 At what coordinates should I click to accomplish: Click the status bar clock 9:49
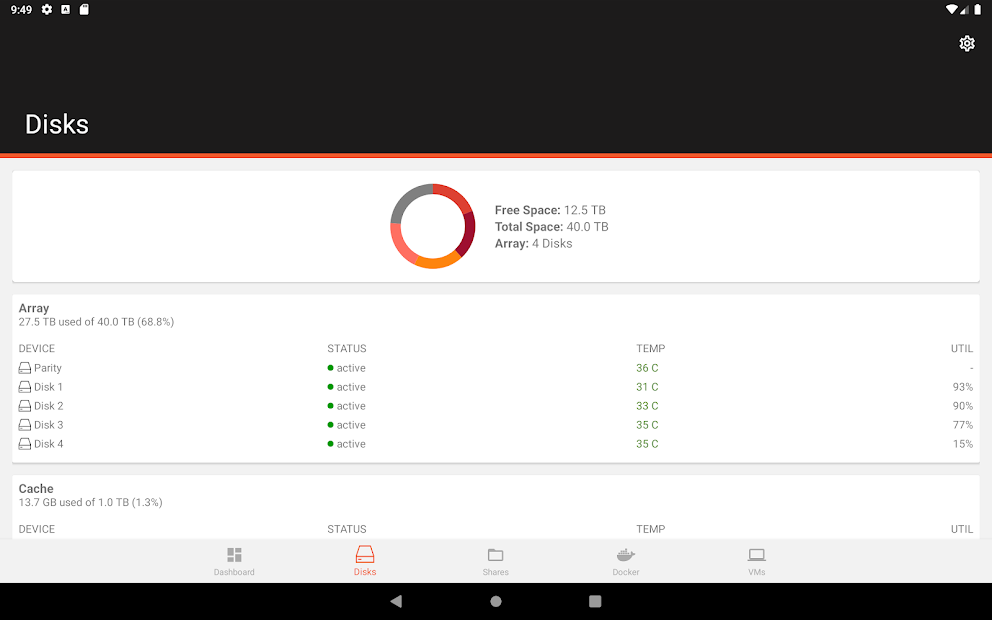tap(21, 9)
